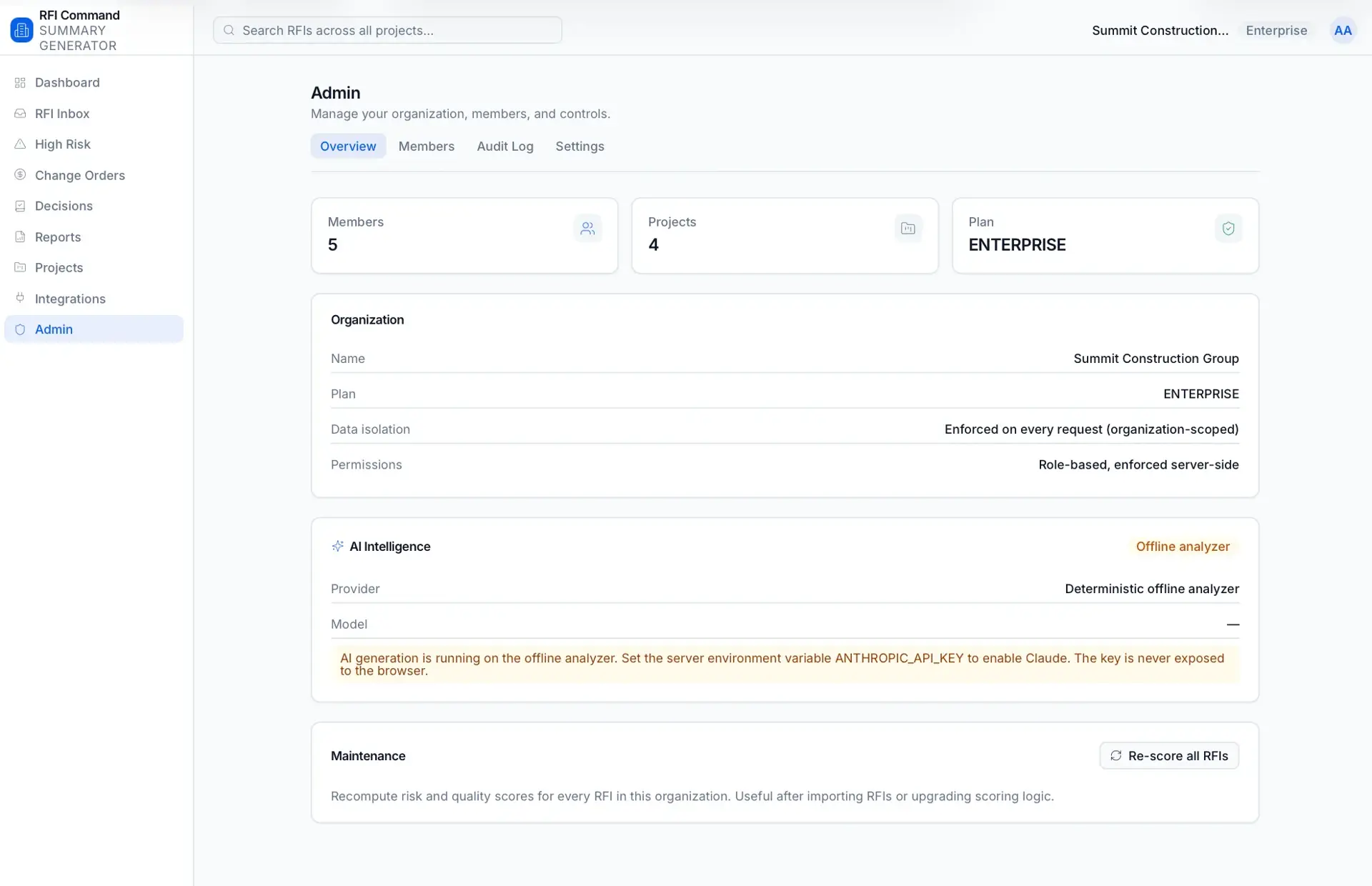Image resolution: width=1372 pixels, height=886 pixels.
Task: Open the Settings tab
Action: 580,146
